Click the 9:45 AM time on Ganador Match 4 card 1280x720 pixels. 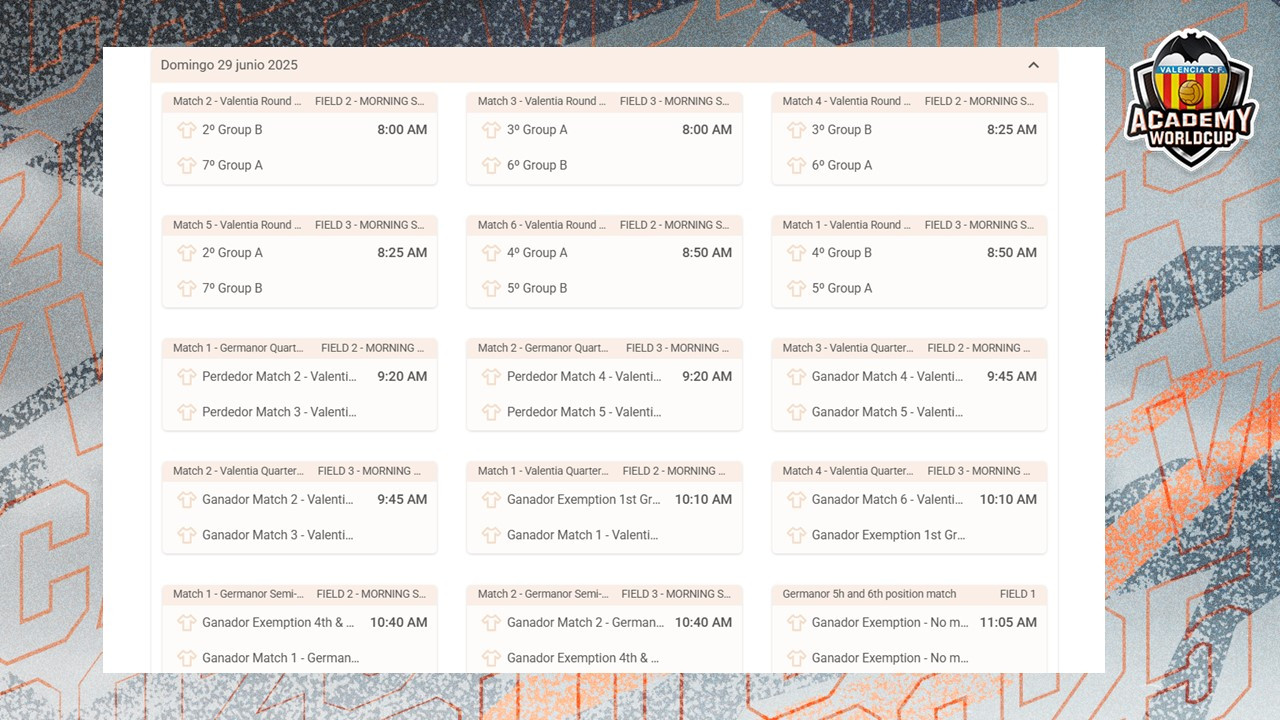click(x=1012, y=377)
